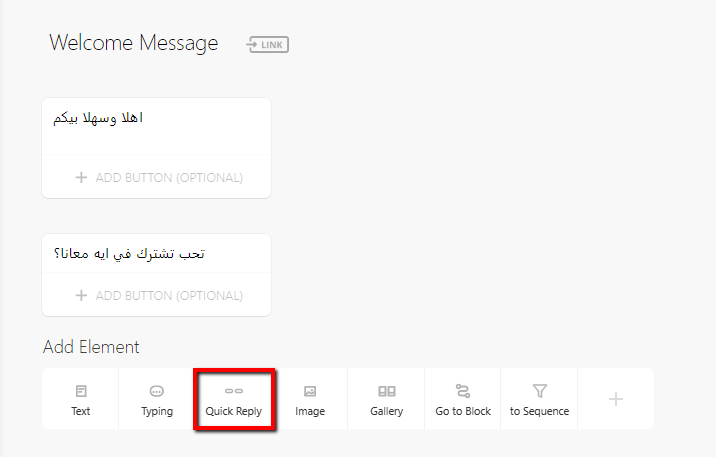
Task: Click the Add Element heading
Action: 91,347
